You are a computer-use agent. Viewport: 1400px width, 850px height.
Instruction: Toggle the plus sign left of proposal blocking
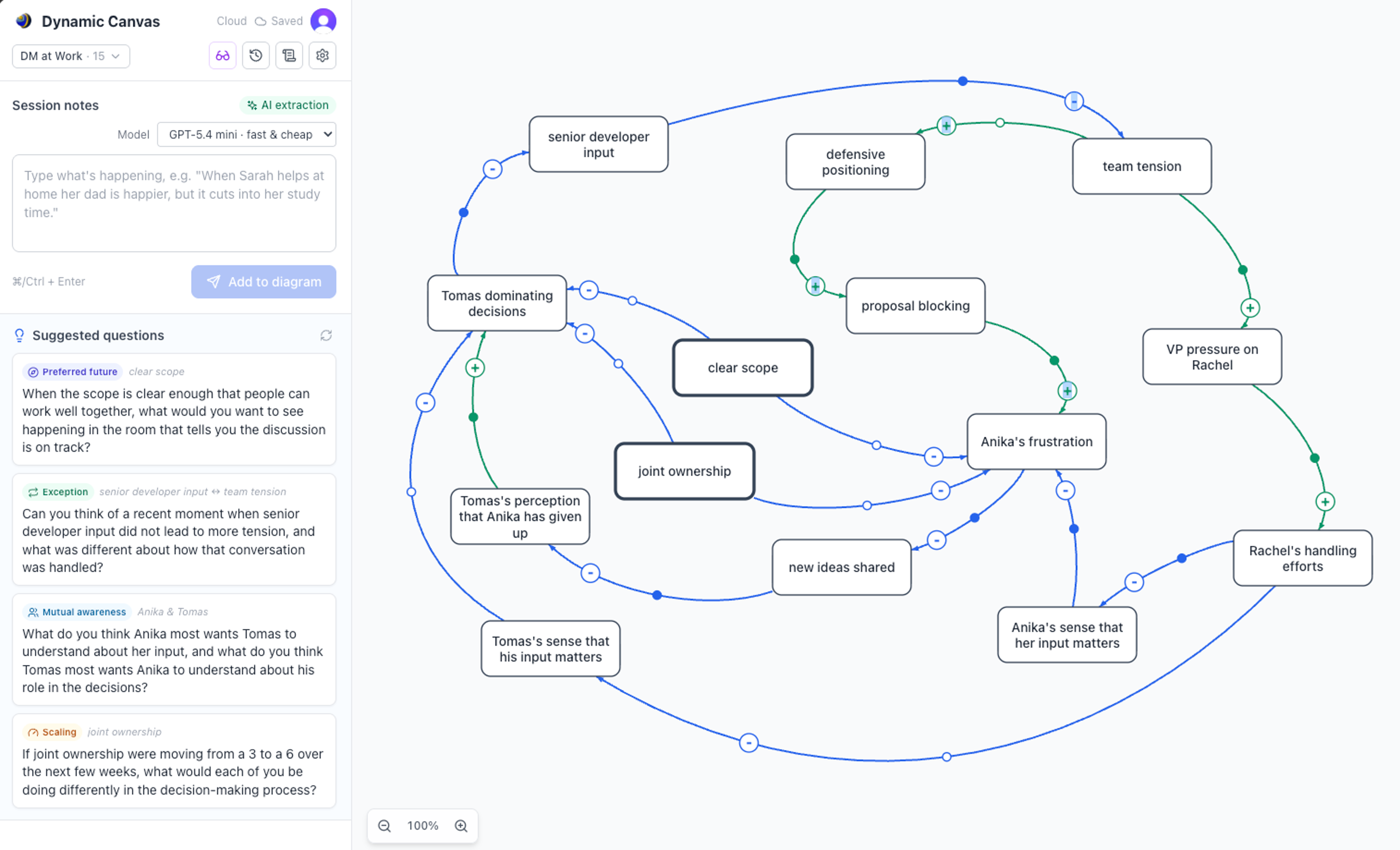pos(815,286)
